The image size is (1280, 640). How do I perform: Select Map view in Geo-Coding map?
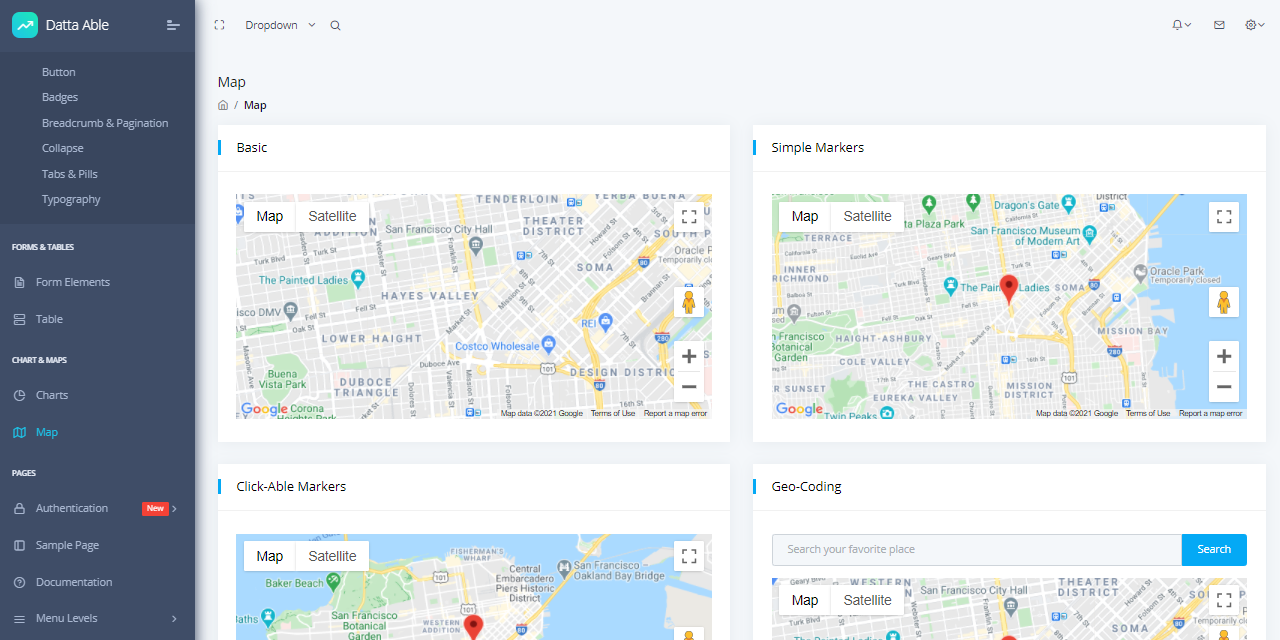[x=805, y=600]
